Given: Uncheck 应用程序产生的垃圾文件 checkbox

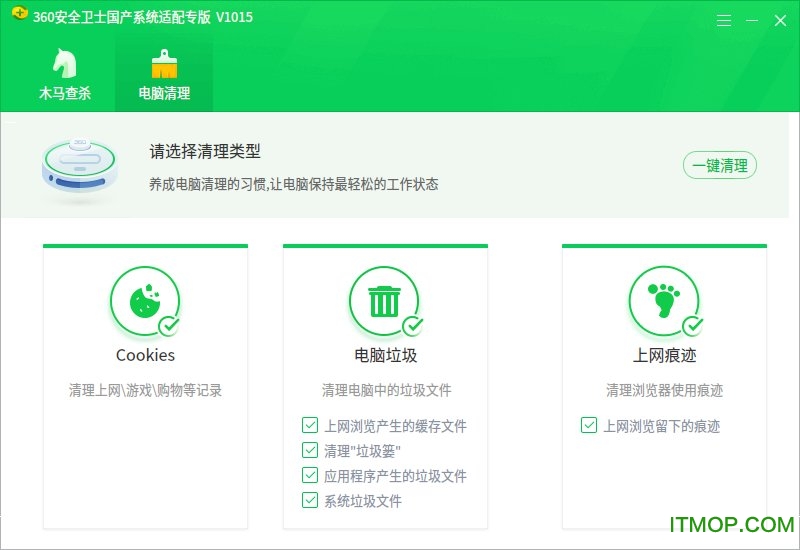Looking at the screenshot, I should click(310, 475).
